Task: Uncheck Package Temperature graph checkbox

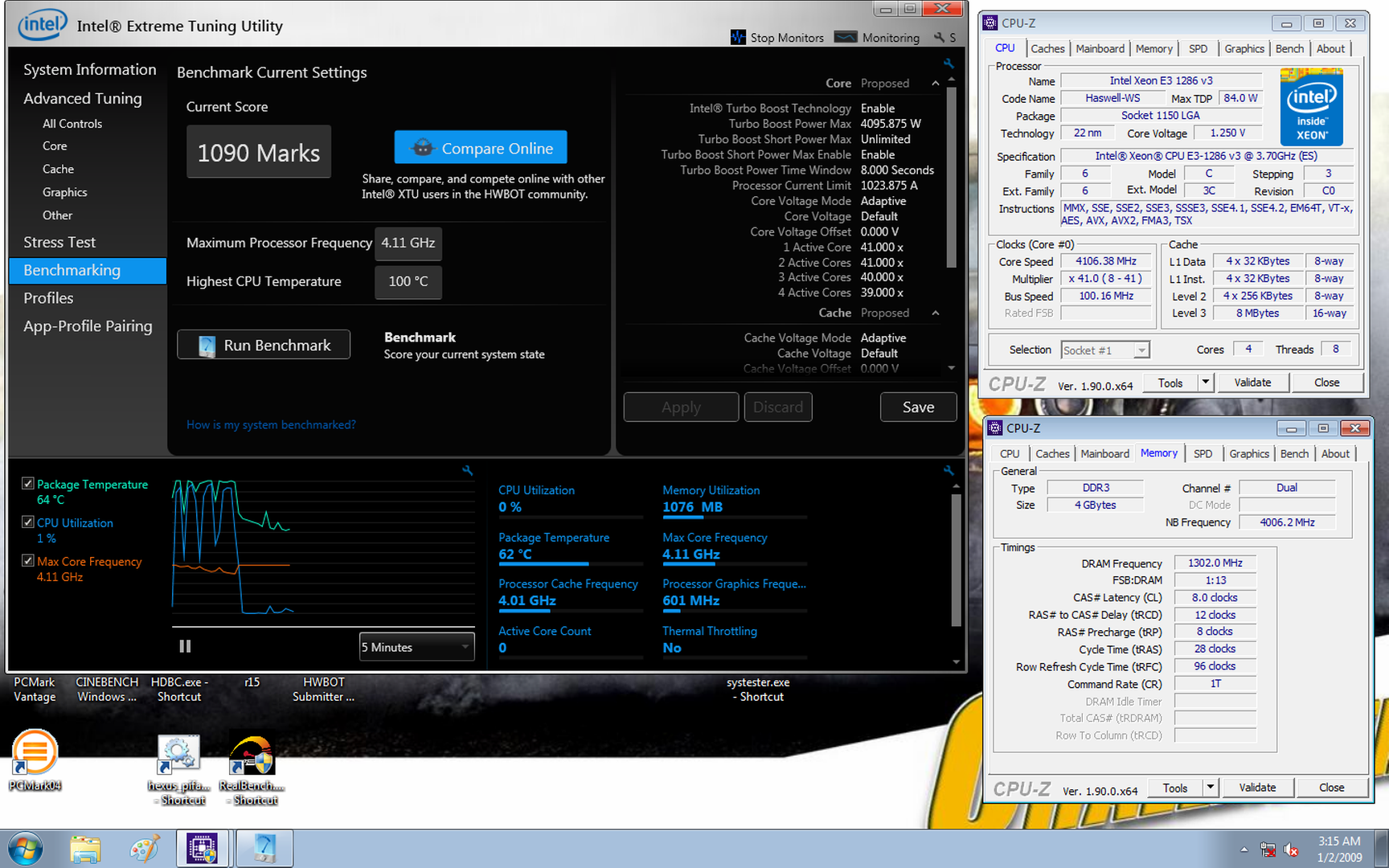Action: [x=28, y=484]
